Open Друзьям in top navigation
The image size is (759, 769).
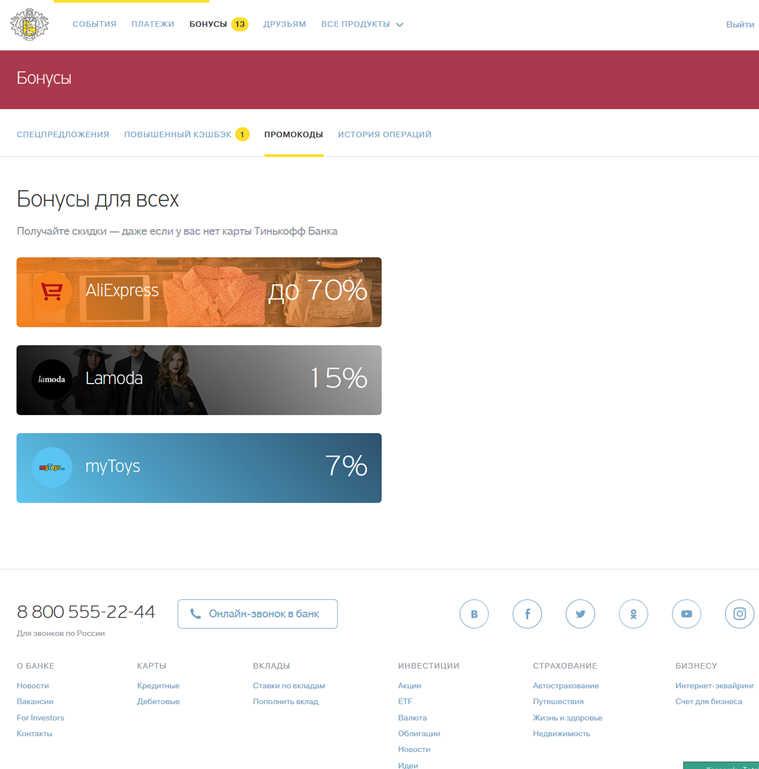pos(284,24)
